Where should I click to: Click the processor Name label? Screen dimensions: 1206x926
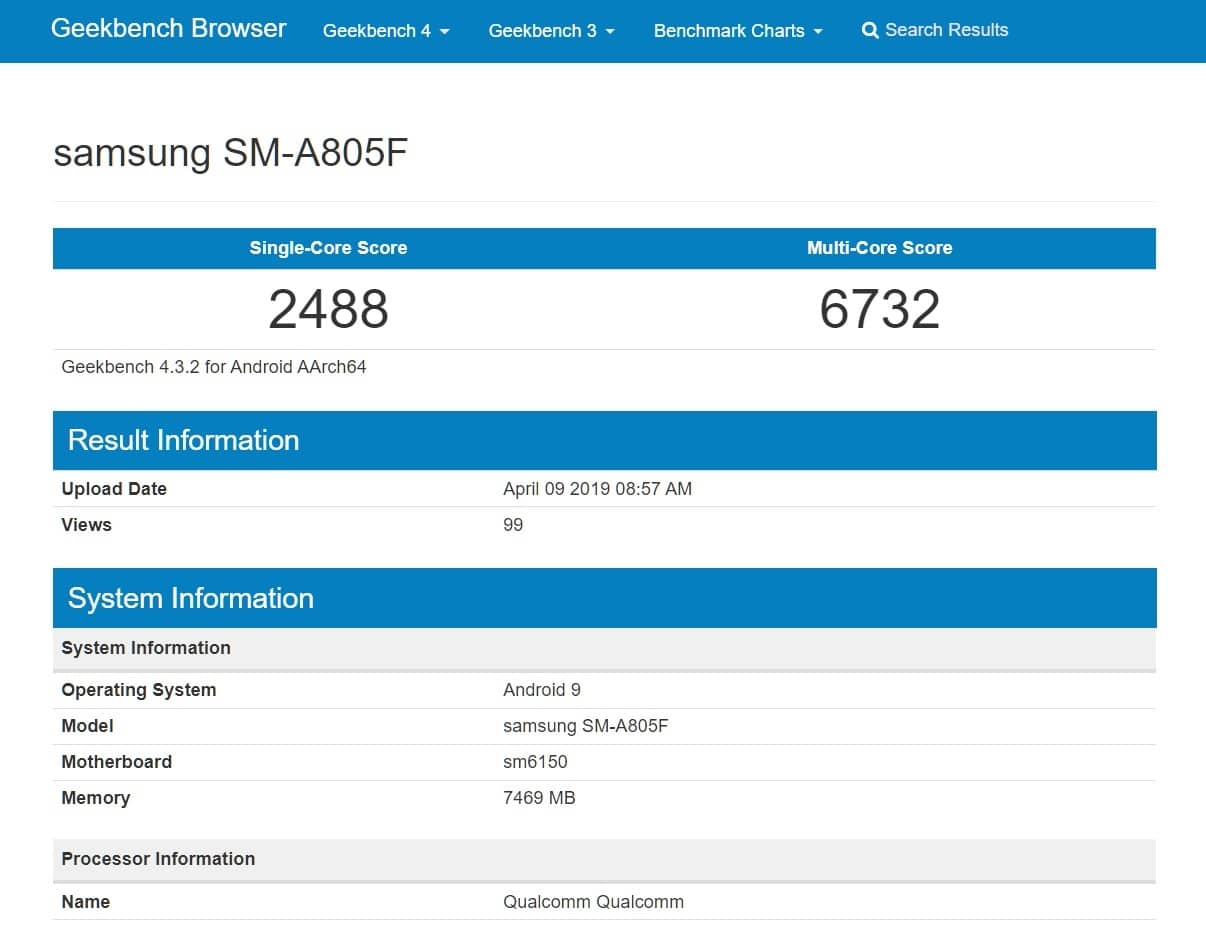[85, 902]
